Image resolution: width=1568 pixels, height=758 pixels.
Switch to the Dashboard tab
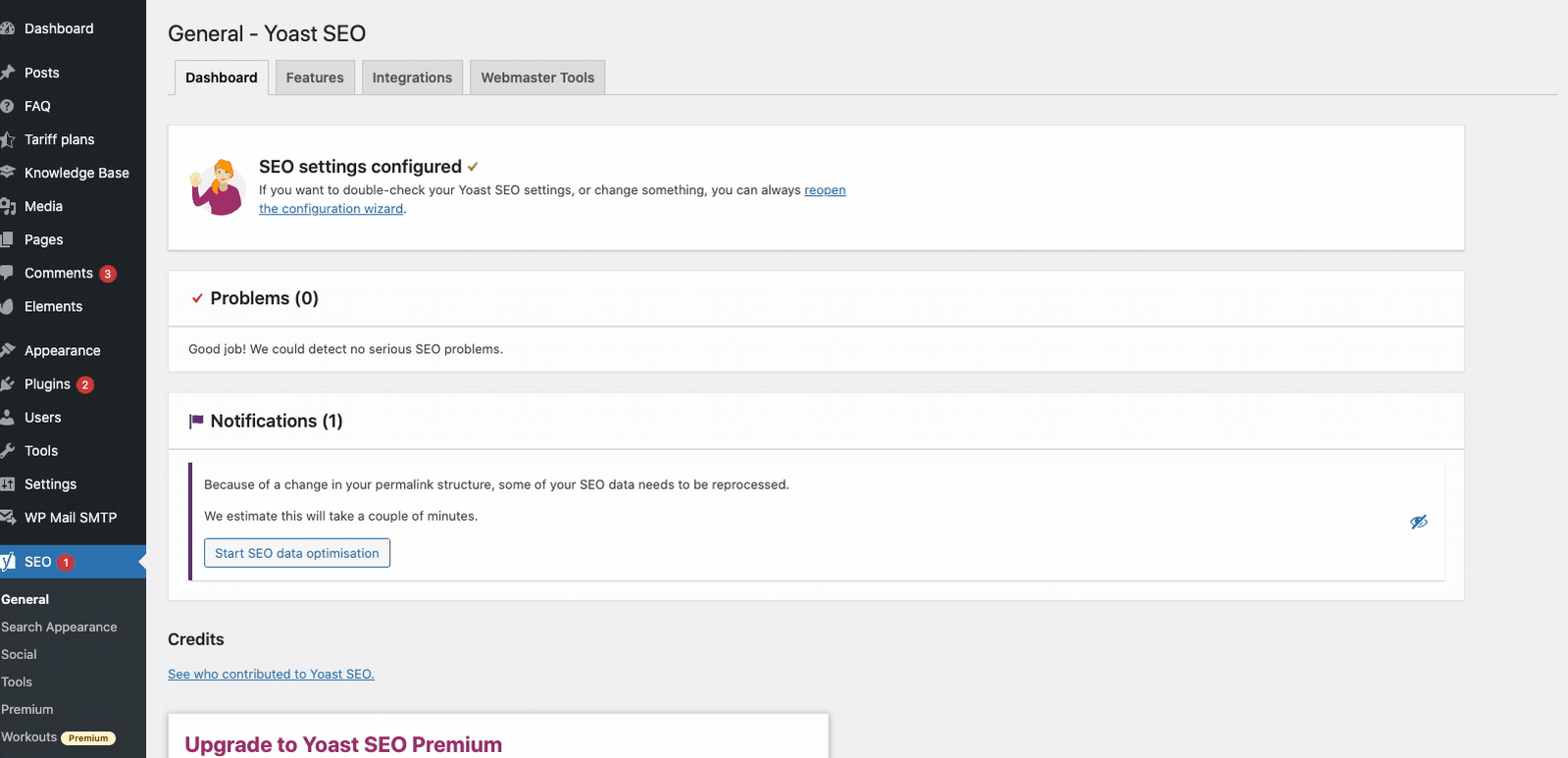point(222,77)
